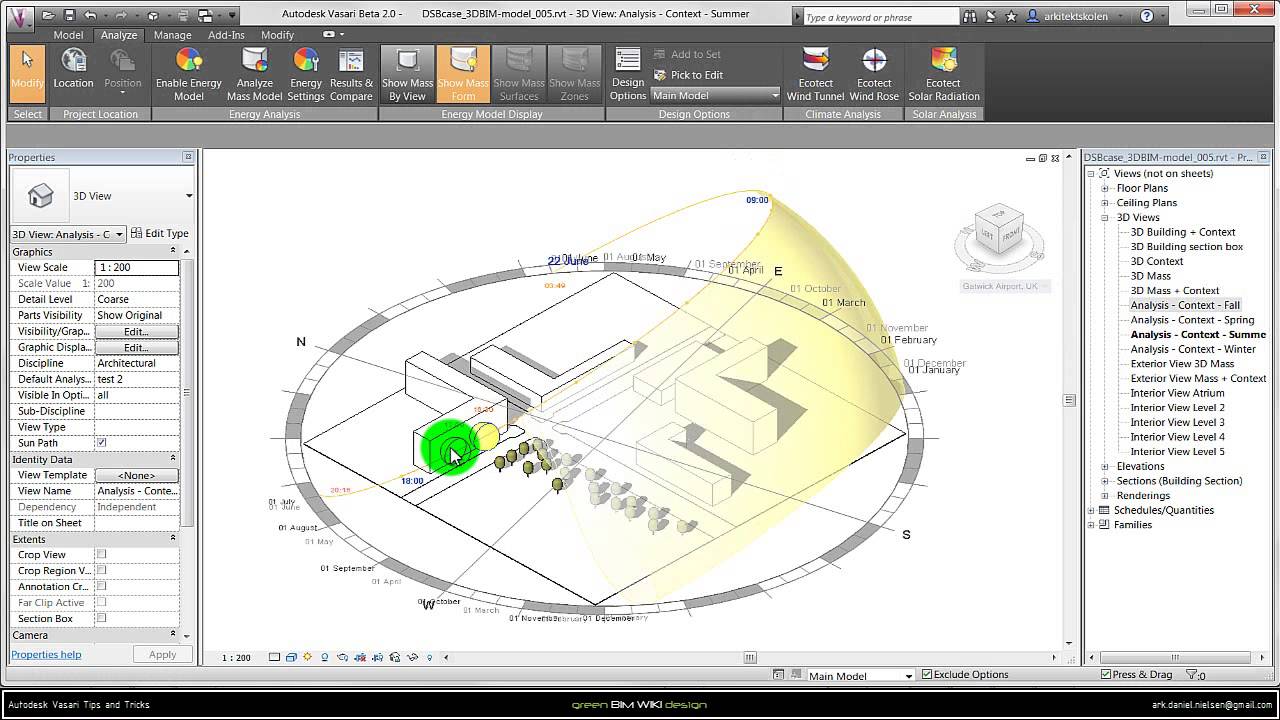The width and height of the screenshot is (1280, 720).
Task: Click the Visual Style icon in view control bar
Action: [291, 657]
